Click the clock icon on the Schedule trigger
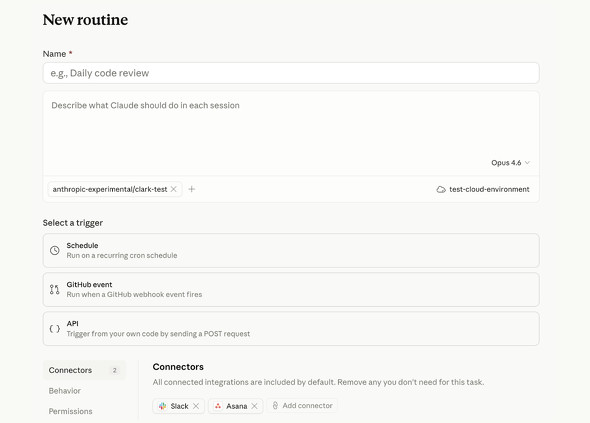Screen dimensions: 590x423 click(55, 250)
